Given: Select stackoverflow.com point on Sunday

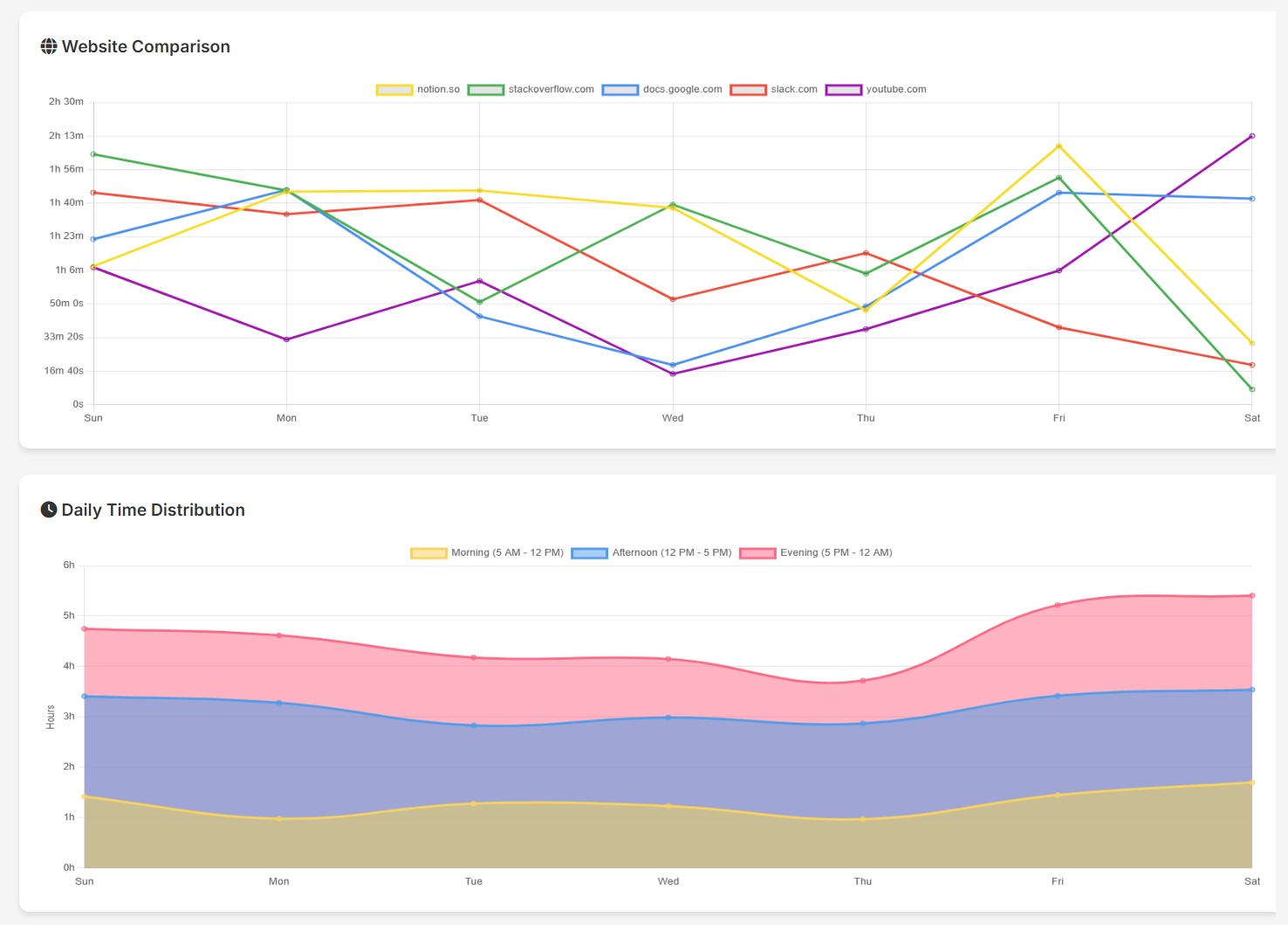Looking at the screenshot, I should 93,154.
